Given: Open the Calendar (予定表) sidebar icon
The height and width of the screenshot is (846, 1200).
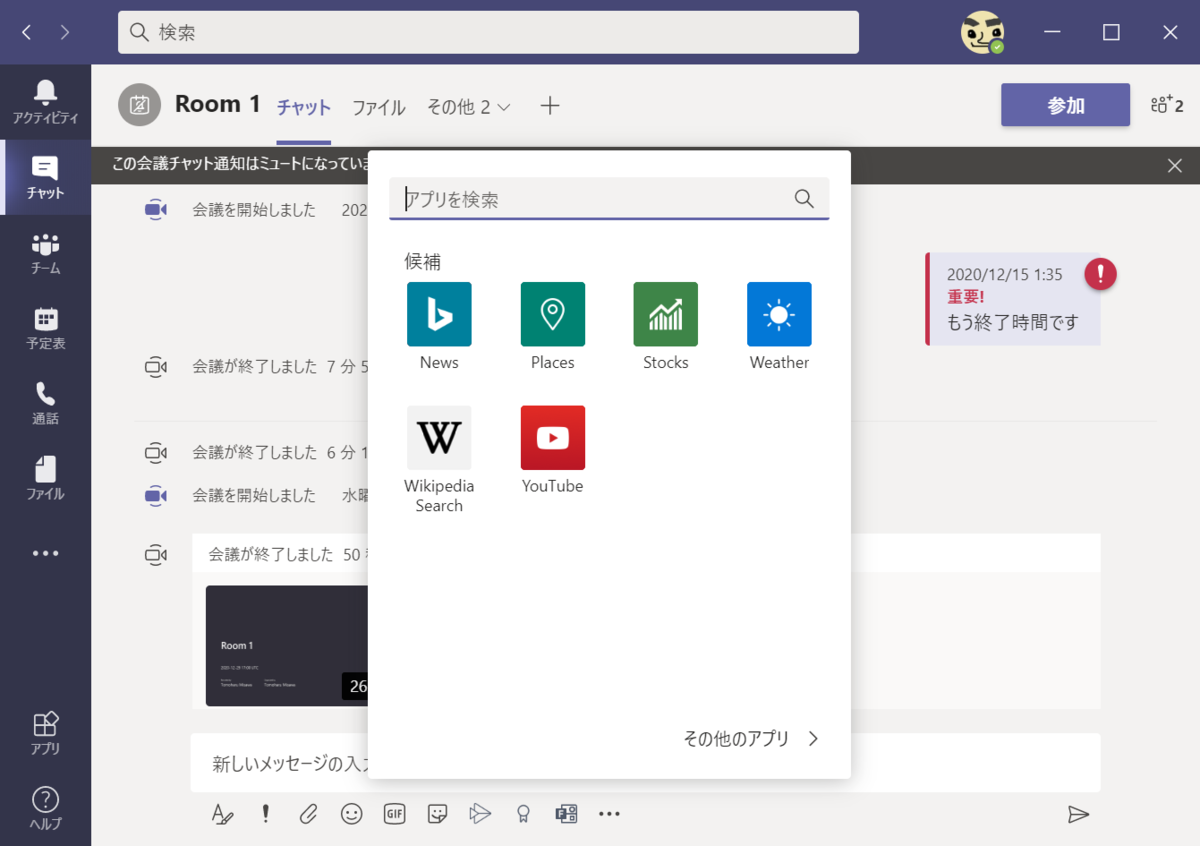Looking at the screenshot, I should (45, 328).
